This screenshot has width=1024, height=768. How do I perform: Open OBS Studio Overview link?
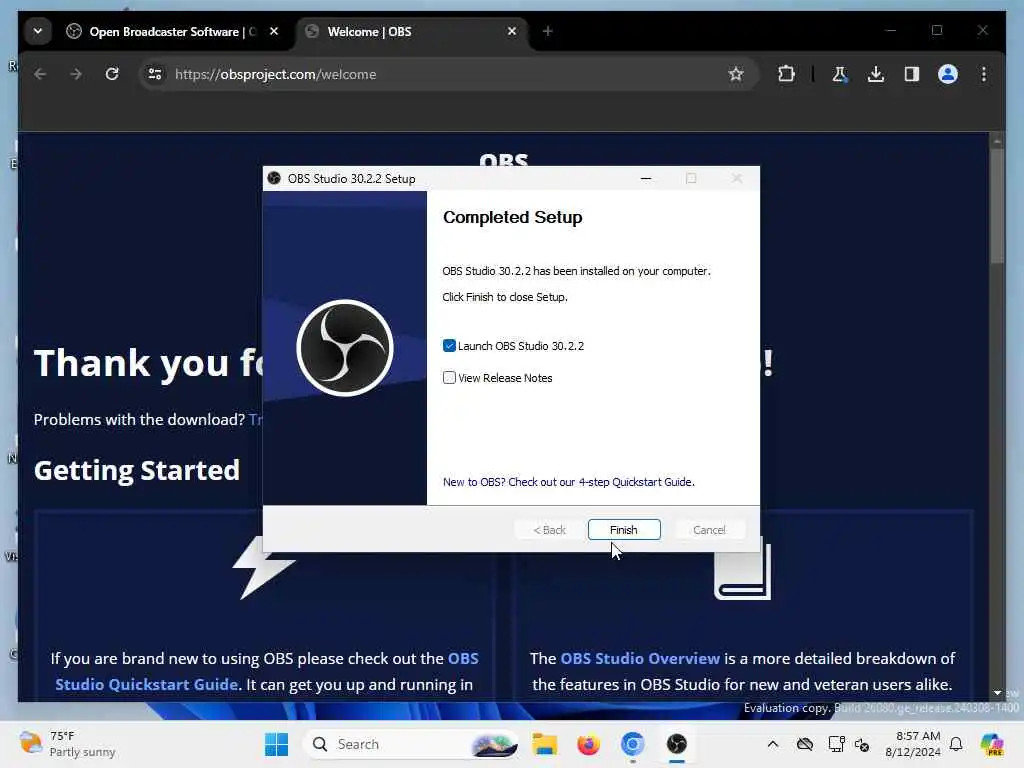click(x=640, y=658)
